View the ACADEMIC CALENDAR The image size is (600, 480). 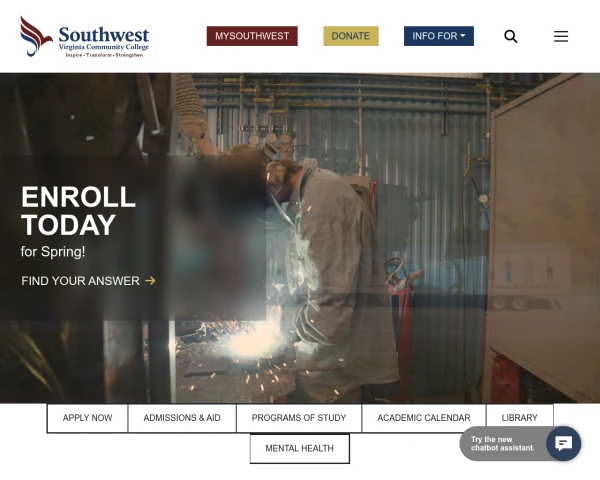pyautogui.click(x=424, y=418)
